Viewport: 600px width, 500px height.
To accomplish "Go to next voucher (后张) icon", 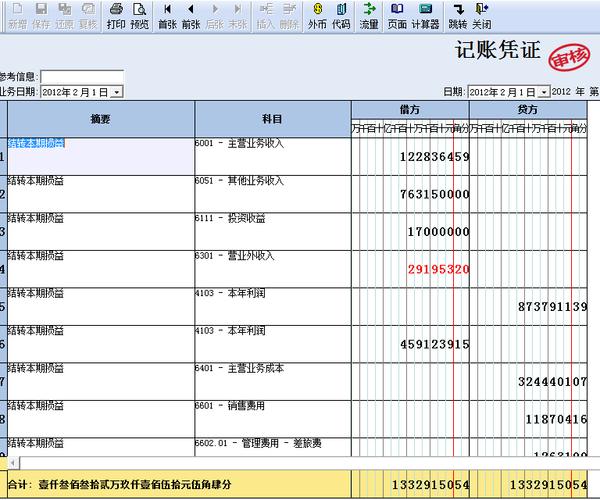I will pyautogui.click(x=215, y=16).
